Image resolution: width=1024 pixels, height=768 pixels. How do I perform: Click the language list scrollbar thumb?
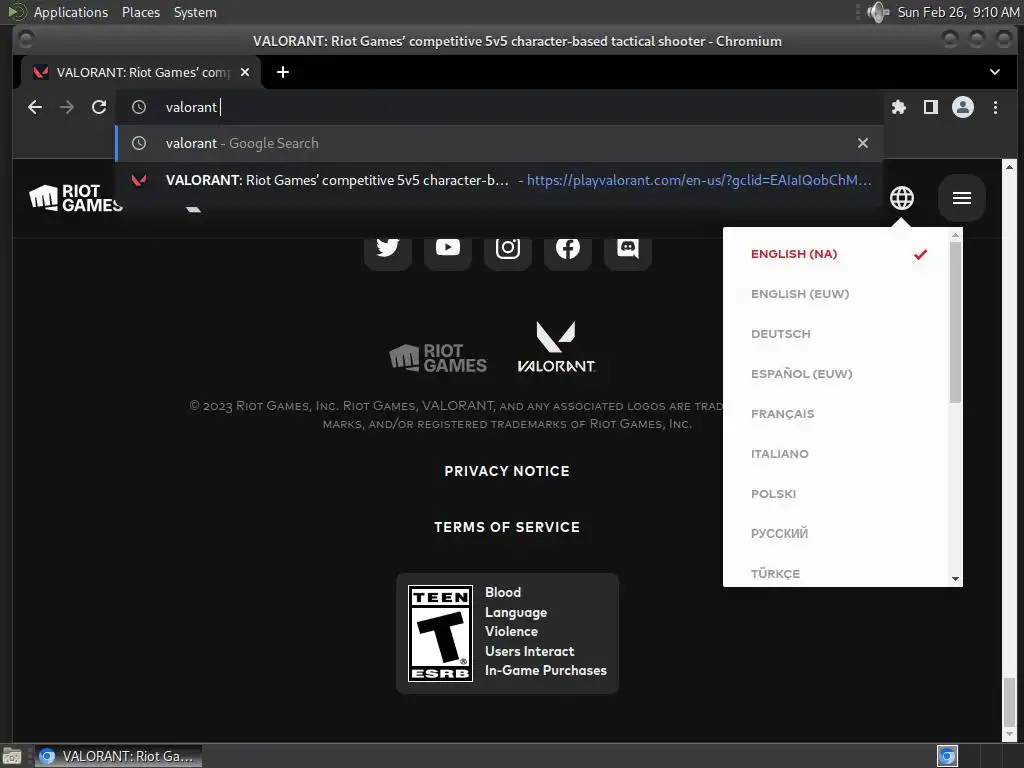tap(955, 322)
